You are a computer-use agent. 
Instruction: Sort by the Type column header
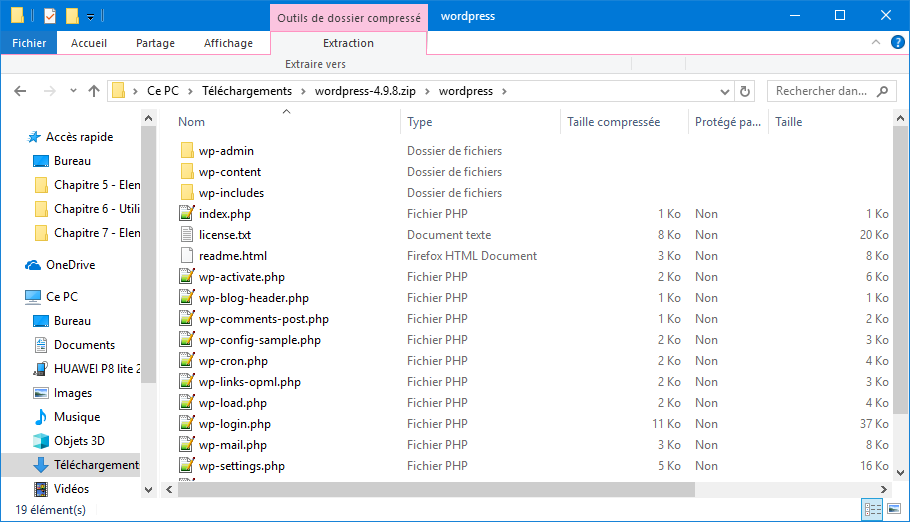coord(420,122)
